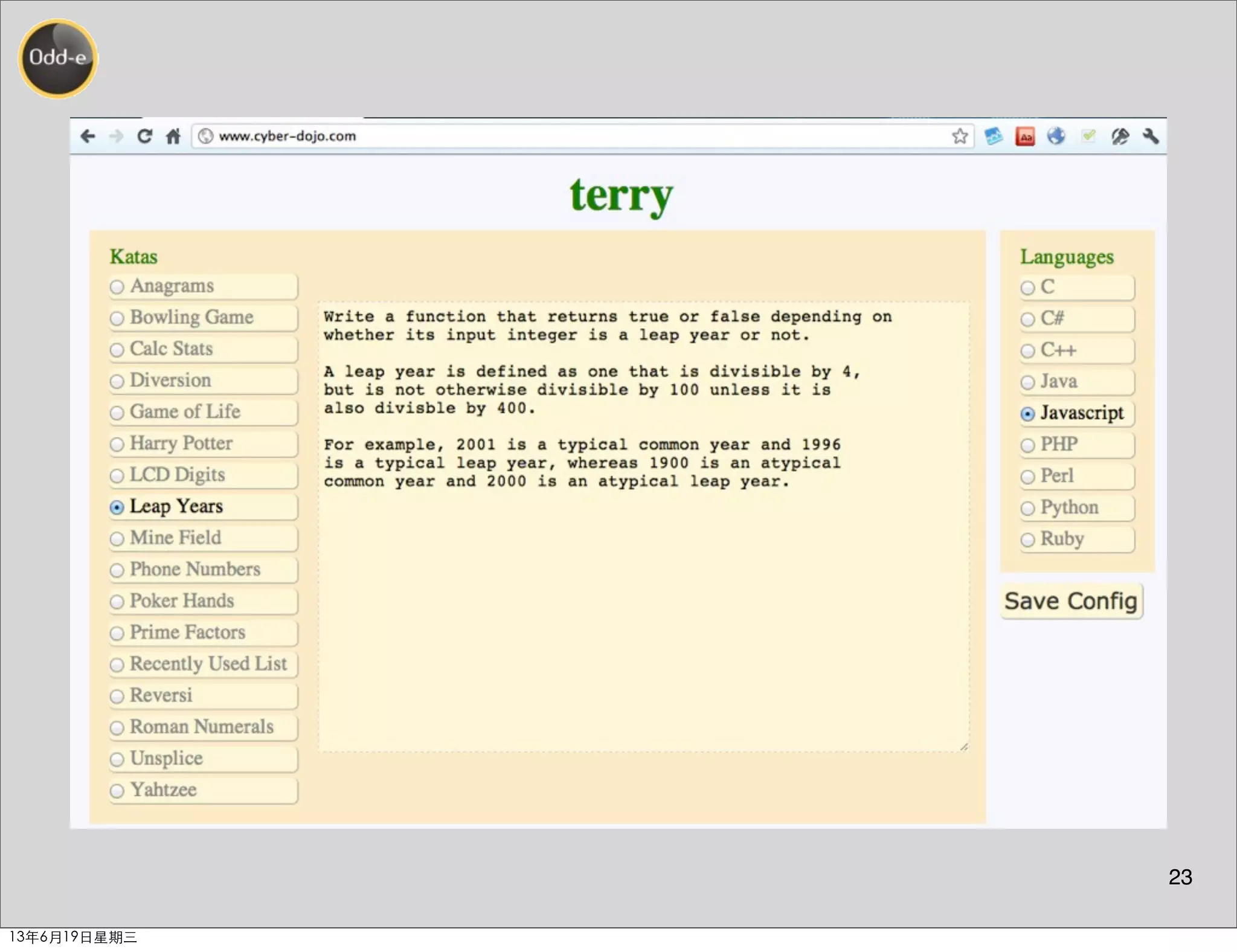Click the green checkmark extension icon
The height and width of the screenshot is (952, 1237).
coord(1088,136)
